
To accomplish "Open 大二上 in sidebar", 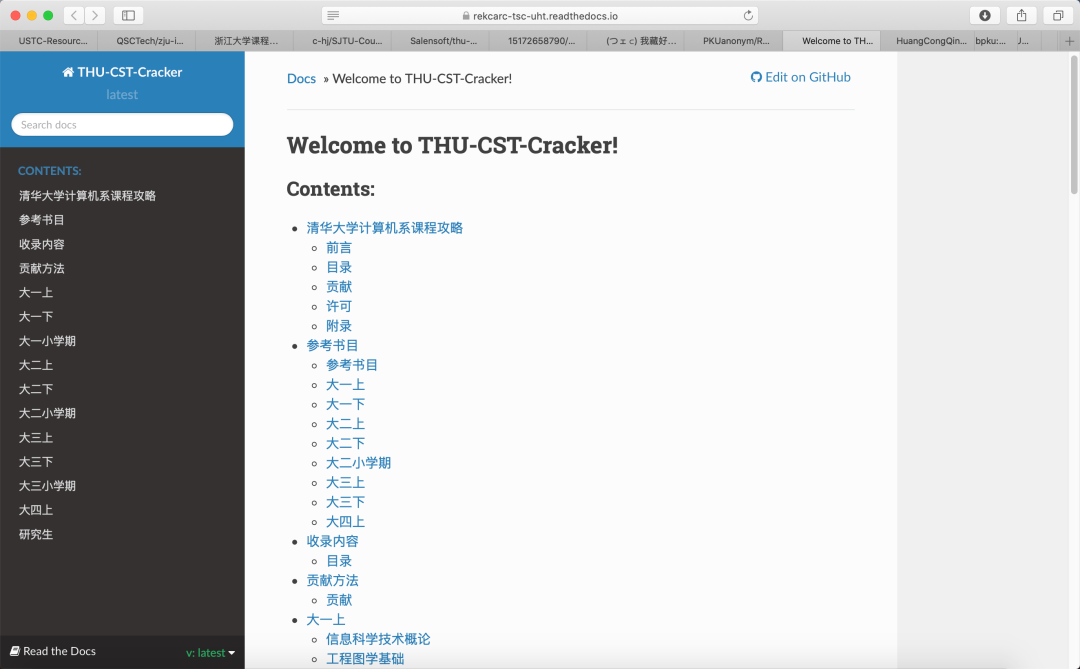I will point(36,364).
